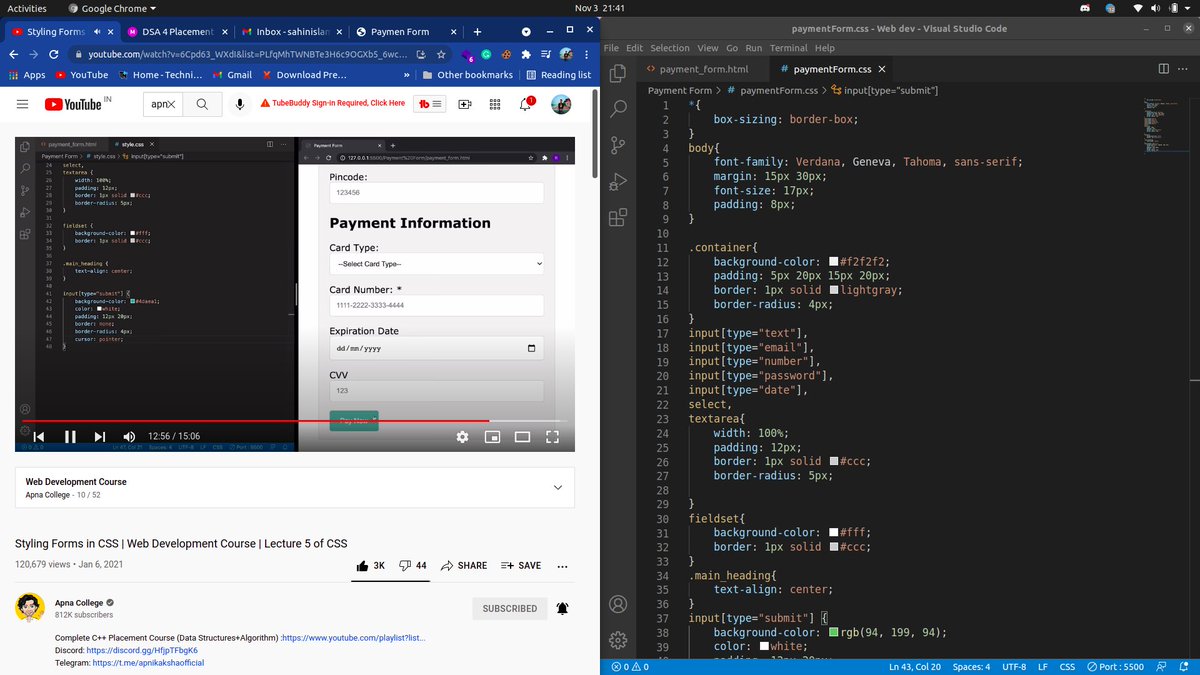Screen dimensions: 1200x675
Task: Bookmark this page with the star icon
Action: tap(441, 54)
